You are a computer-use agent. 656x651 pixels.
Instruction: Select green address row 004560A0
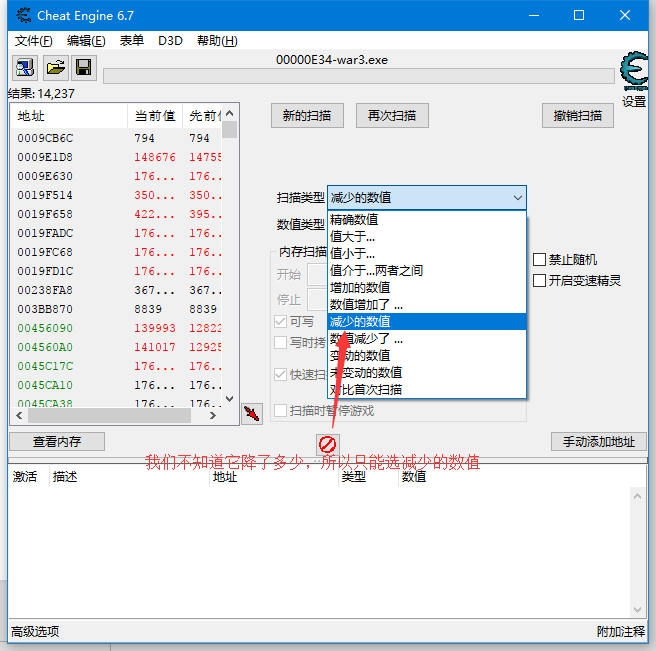(x=117, y=347)
